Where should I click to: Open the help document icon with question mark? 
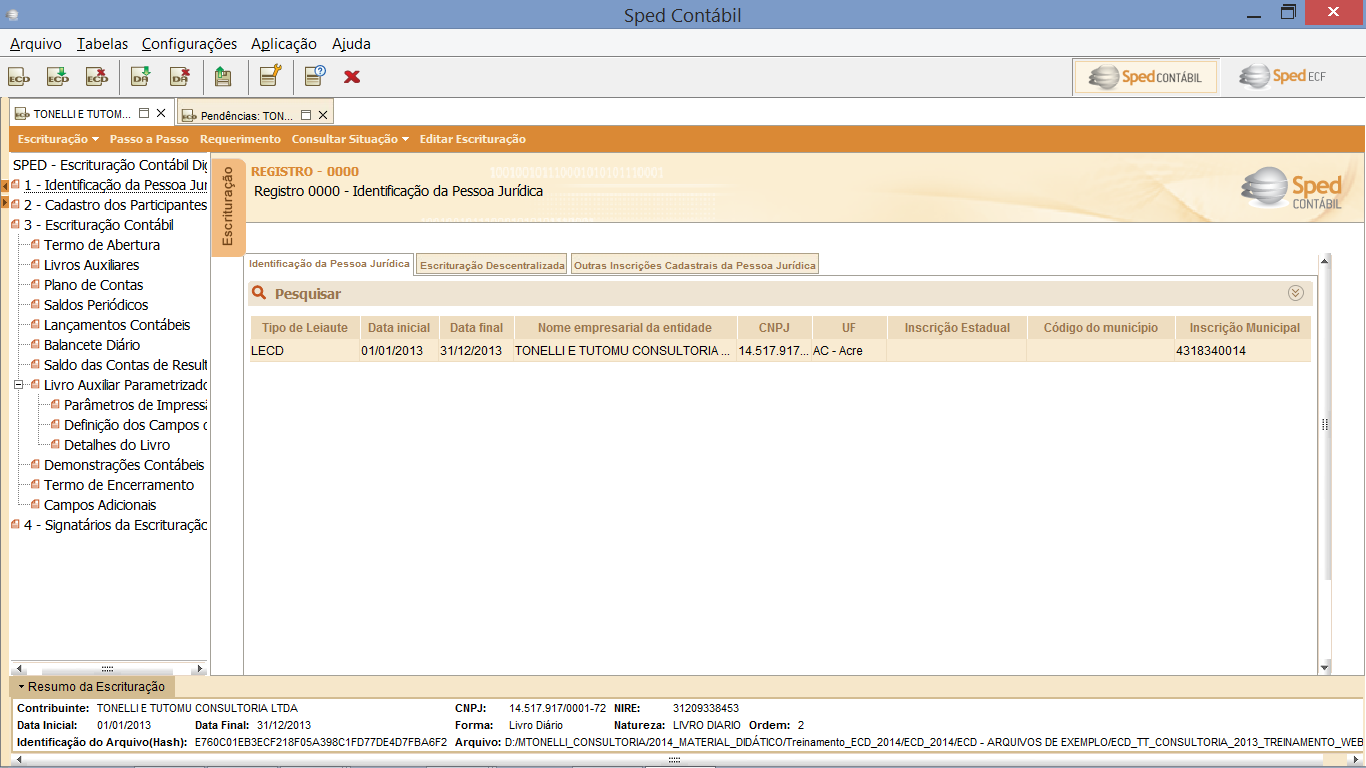pyautogui.click(x=315, y=76)
